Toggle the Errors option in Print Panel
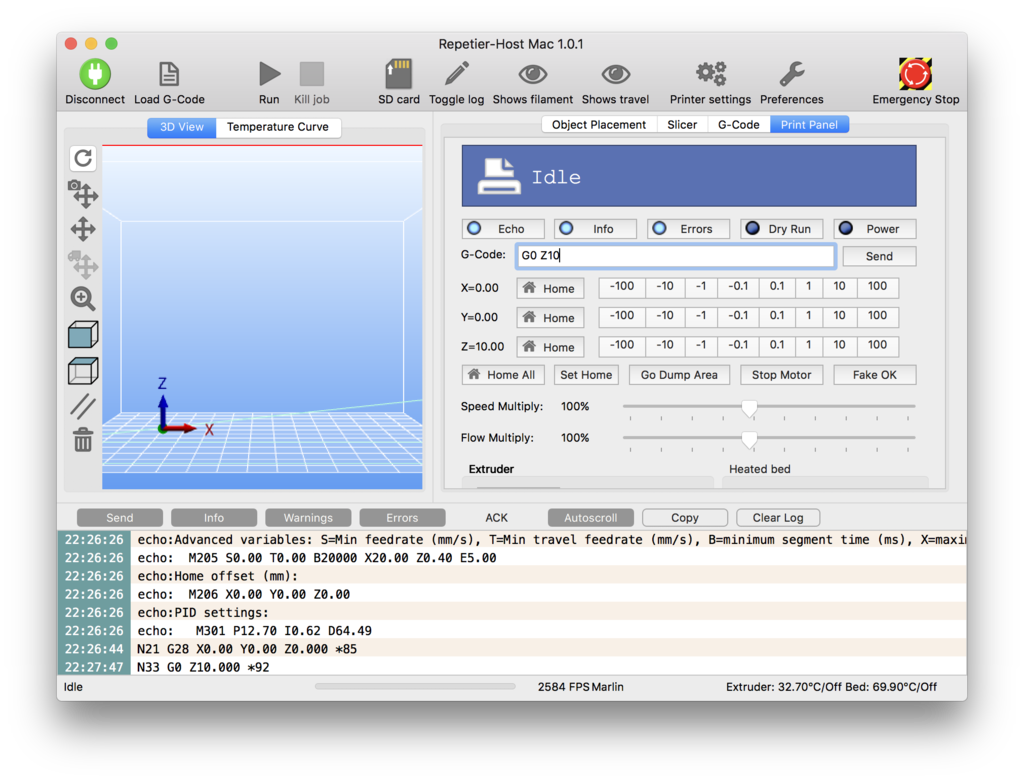Screen dimensions: 1024x782 [688, 229]
